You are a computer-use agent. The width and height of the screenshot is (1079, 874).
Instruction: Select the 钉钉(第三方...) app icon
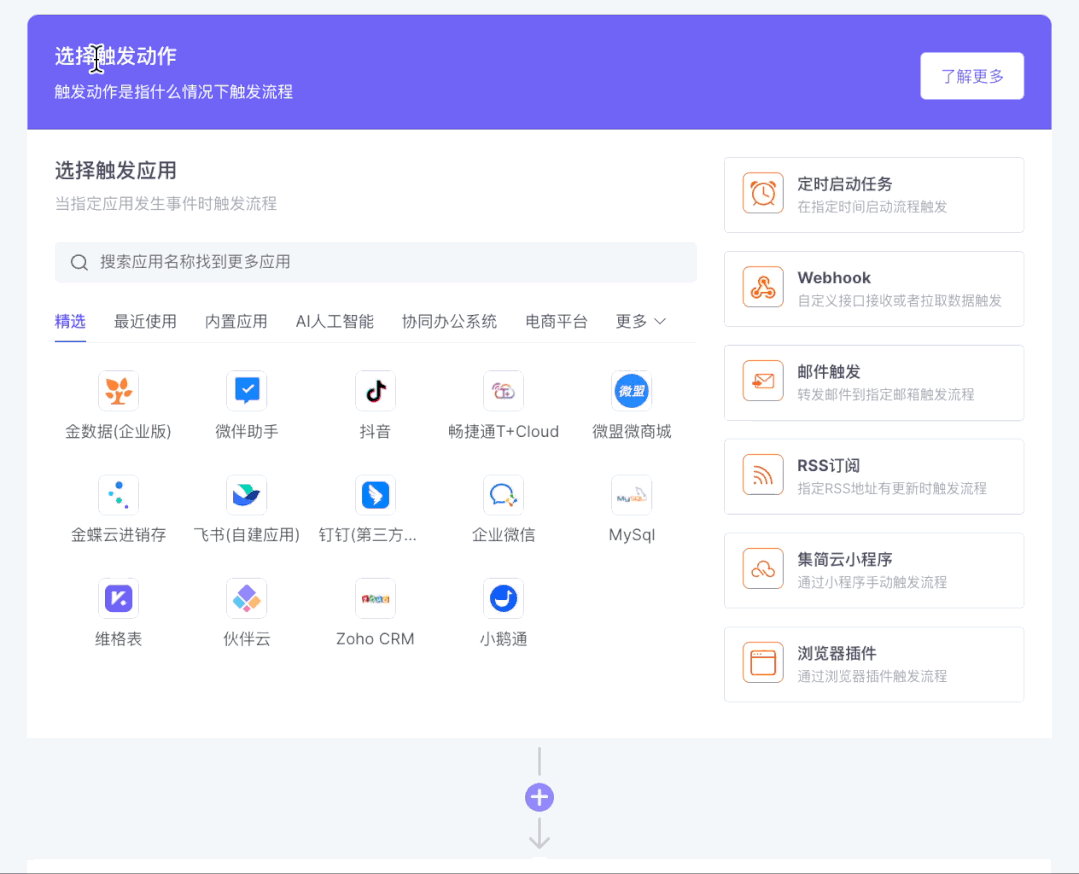tap(375, 494)
